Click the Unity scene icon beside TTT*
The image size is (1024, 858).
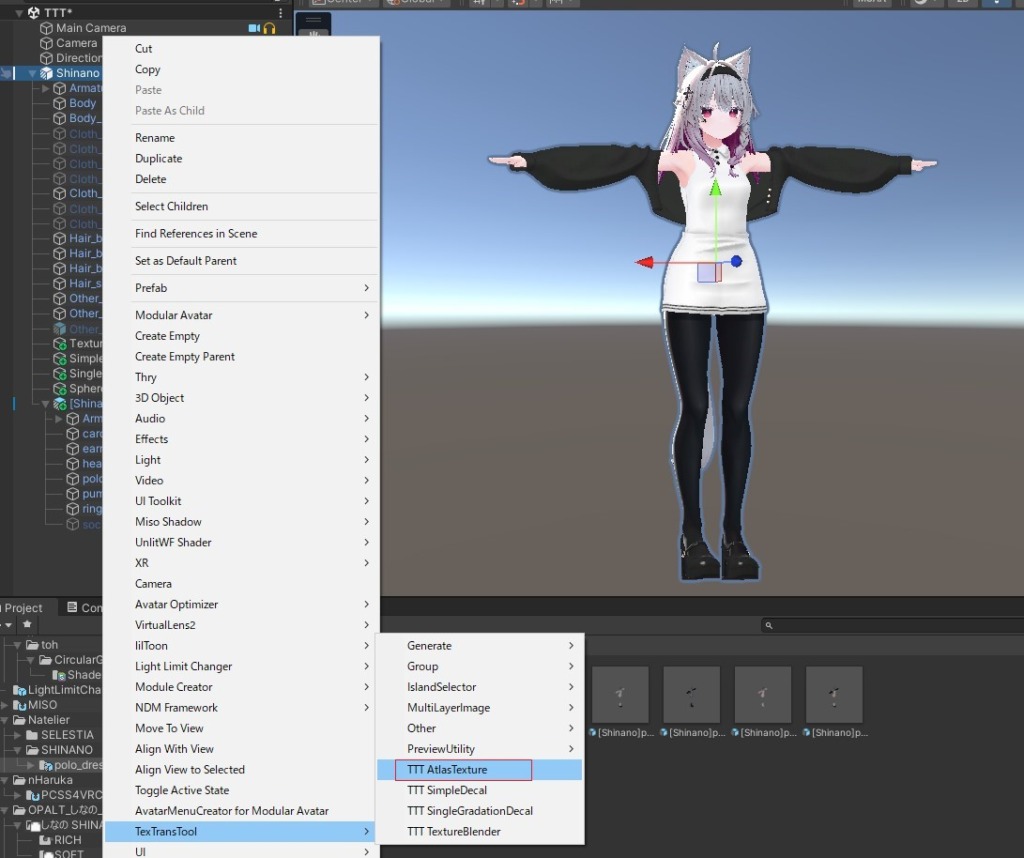[x=34, y=12]
